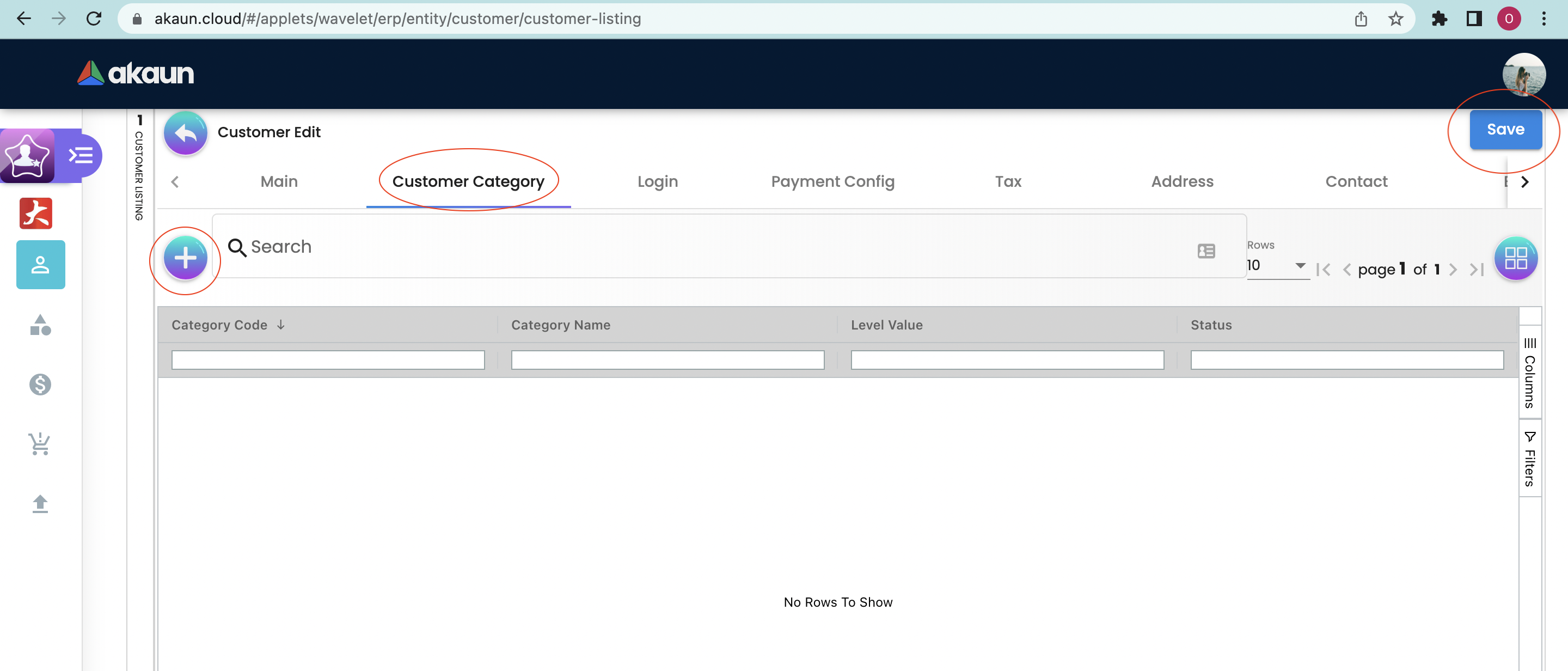The image size is (1568, 671).
Task: Click the advanced search card icon
Action: click(1206, 251)
